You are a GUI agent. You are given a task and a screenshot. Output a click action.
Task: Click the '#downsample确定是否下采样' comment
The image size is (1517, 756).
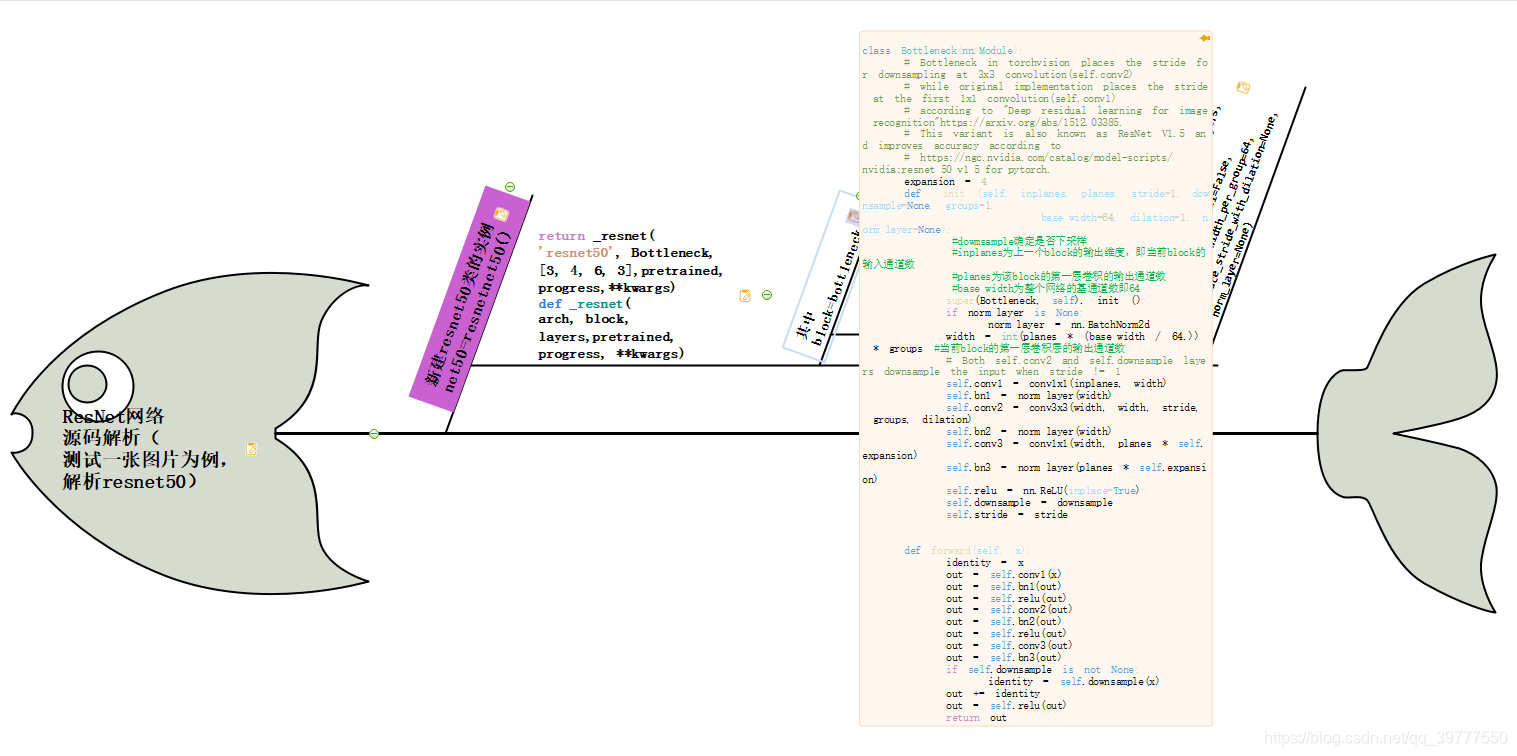pyautogui.click(x=1019, y=241)
